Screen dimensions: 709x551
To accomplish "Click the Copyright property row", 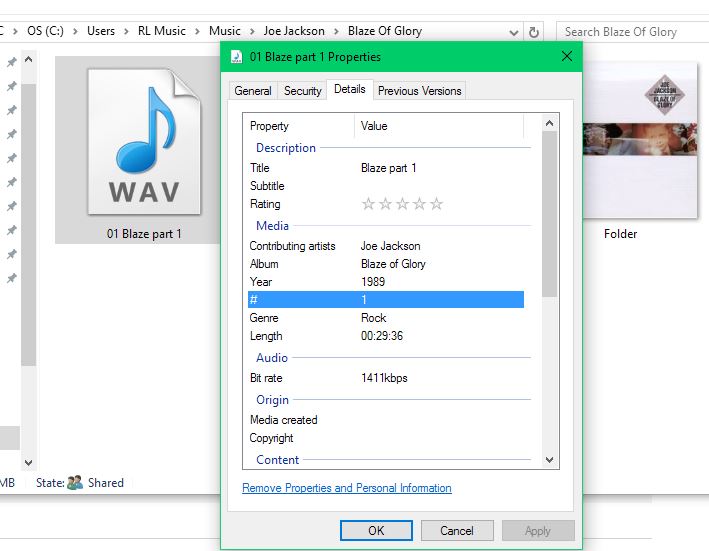I will pos(386,438).
